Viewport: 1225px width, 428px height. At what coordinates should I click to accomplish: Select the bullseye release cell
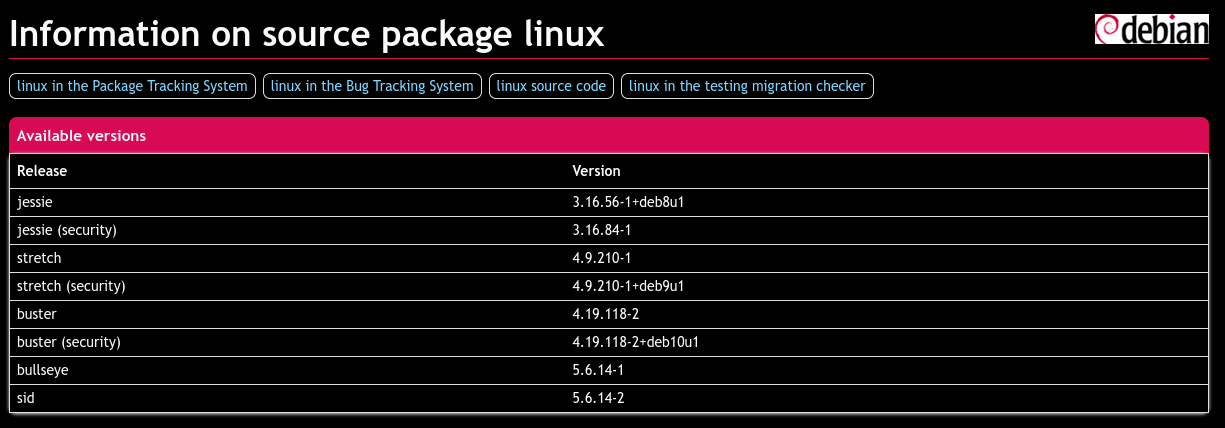287,370
